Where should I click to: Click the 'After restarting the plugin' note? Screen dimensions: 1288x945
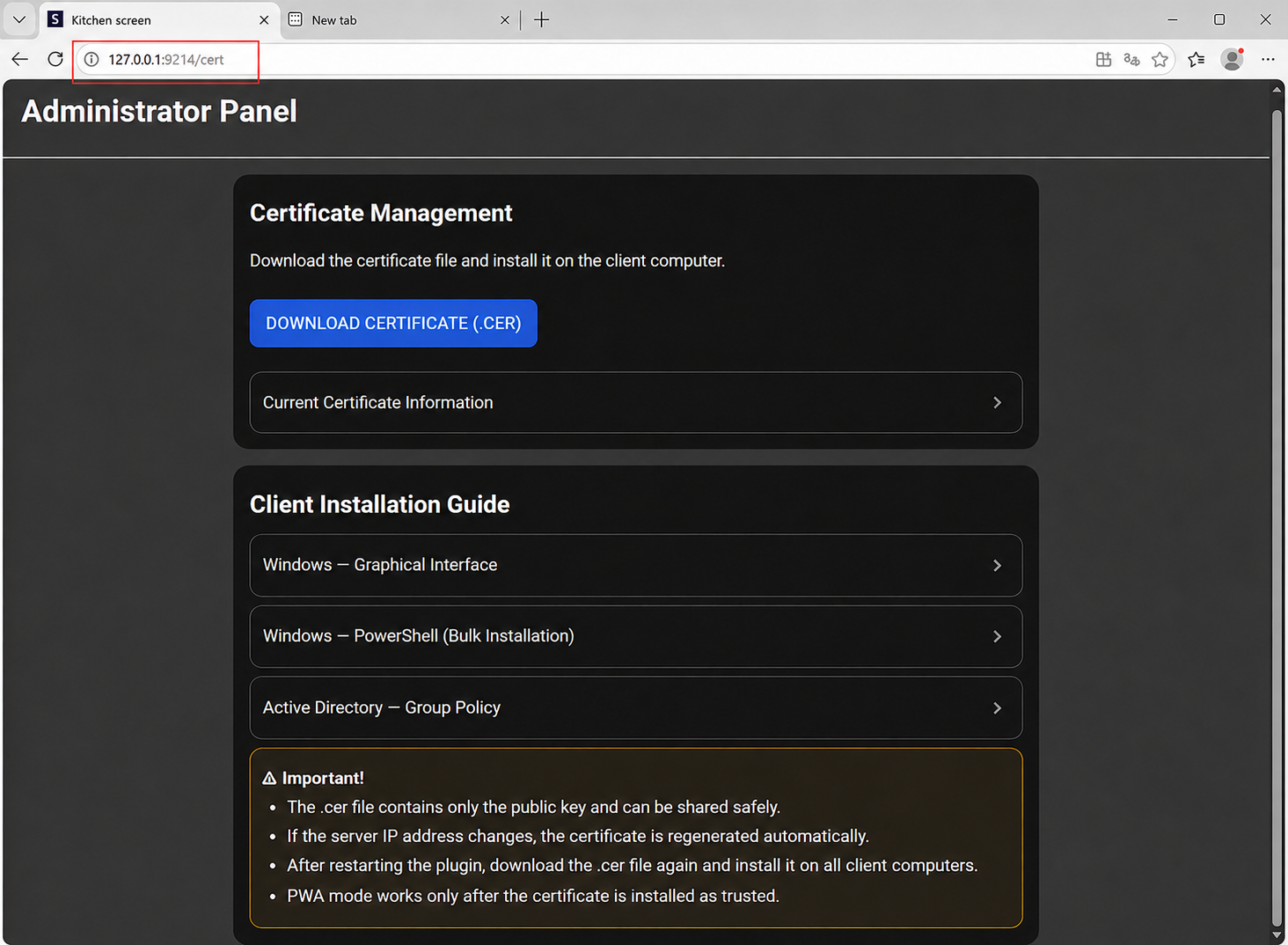tap(633, 865)
